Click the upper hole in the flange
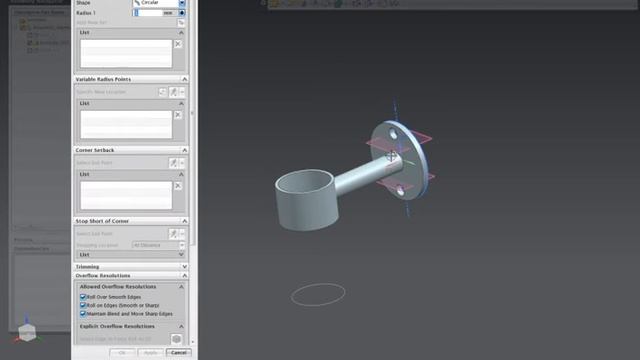The image size is (640, 360). click(x=393, y=133)
